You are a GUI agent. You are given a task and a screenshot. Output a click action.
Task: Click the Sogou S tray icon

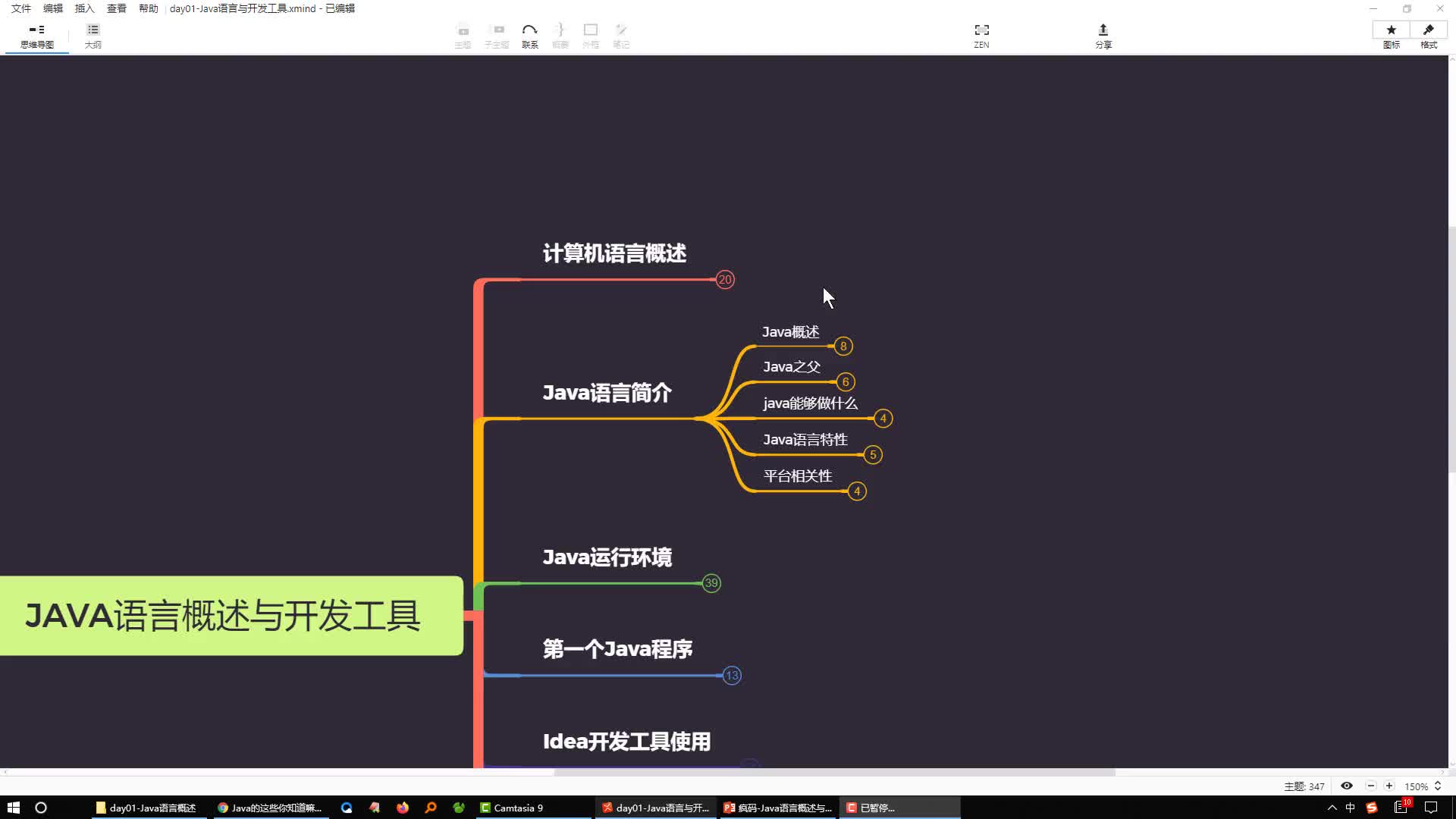[1371, 808]
